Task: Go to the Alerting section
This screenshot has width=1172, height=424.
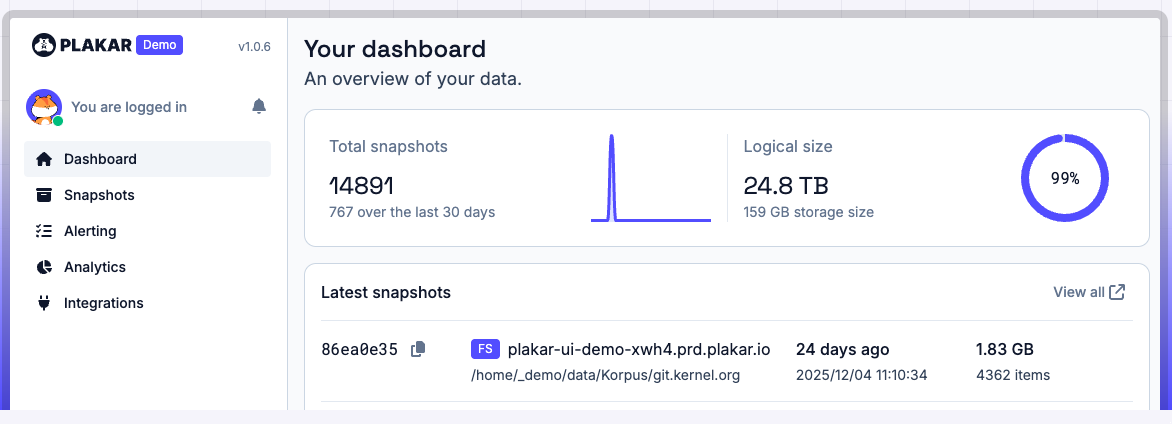Action: click(x=90, y=231)
